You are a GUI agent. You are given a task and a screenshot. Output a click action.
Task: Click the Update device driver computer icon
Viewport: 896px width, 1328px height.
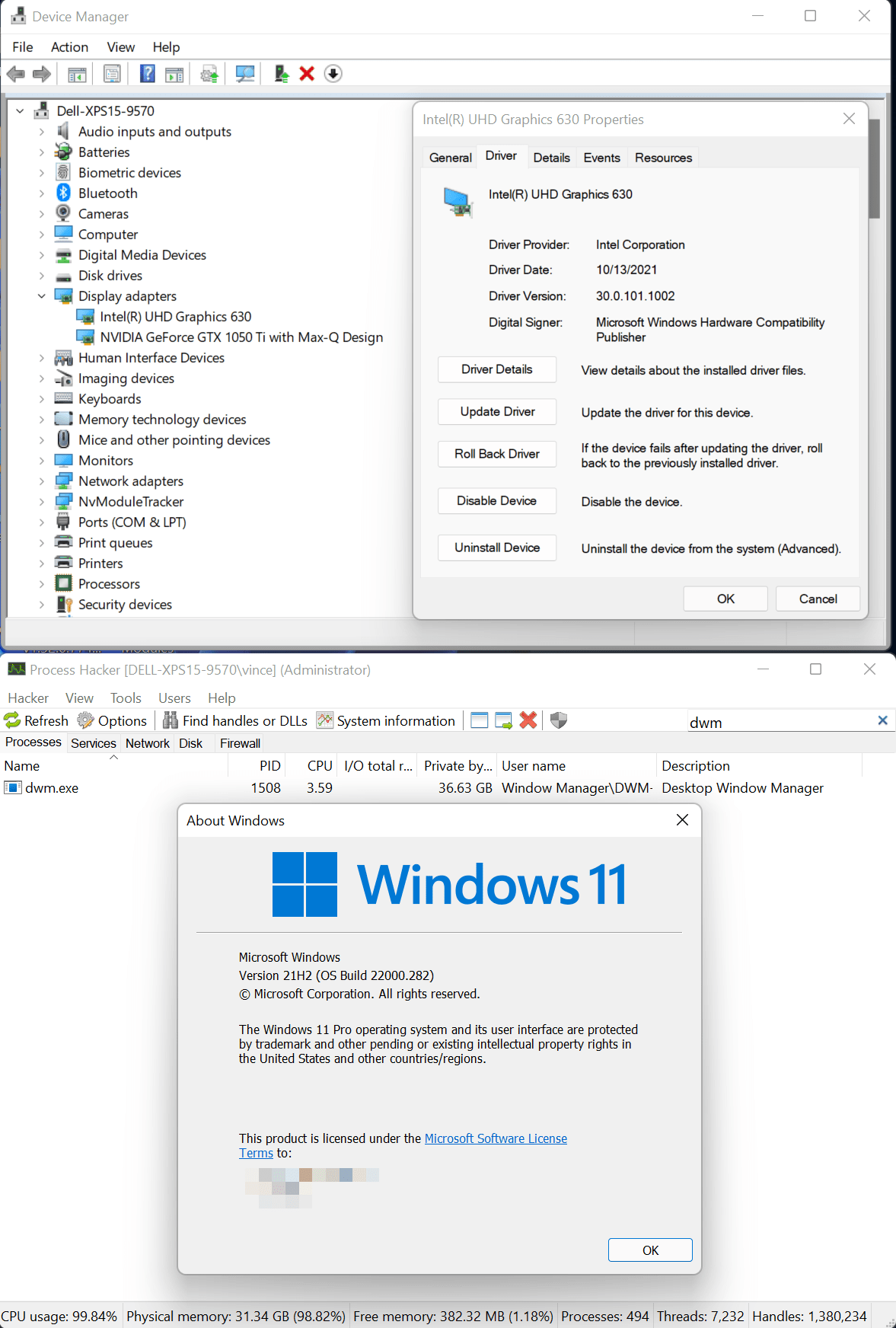(281, 74)
